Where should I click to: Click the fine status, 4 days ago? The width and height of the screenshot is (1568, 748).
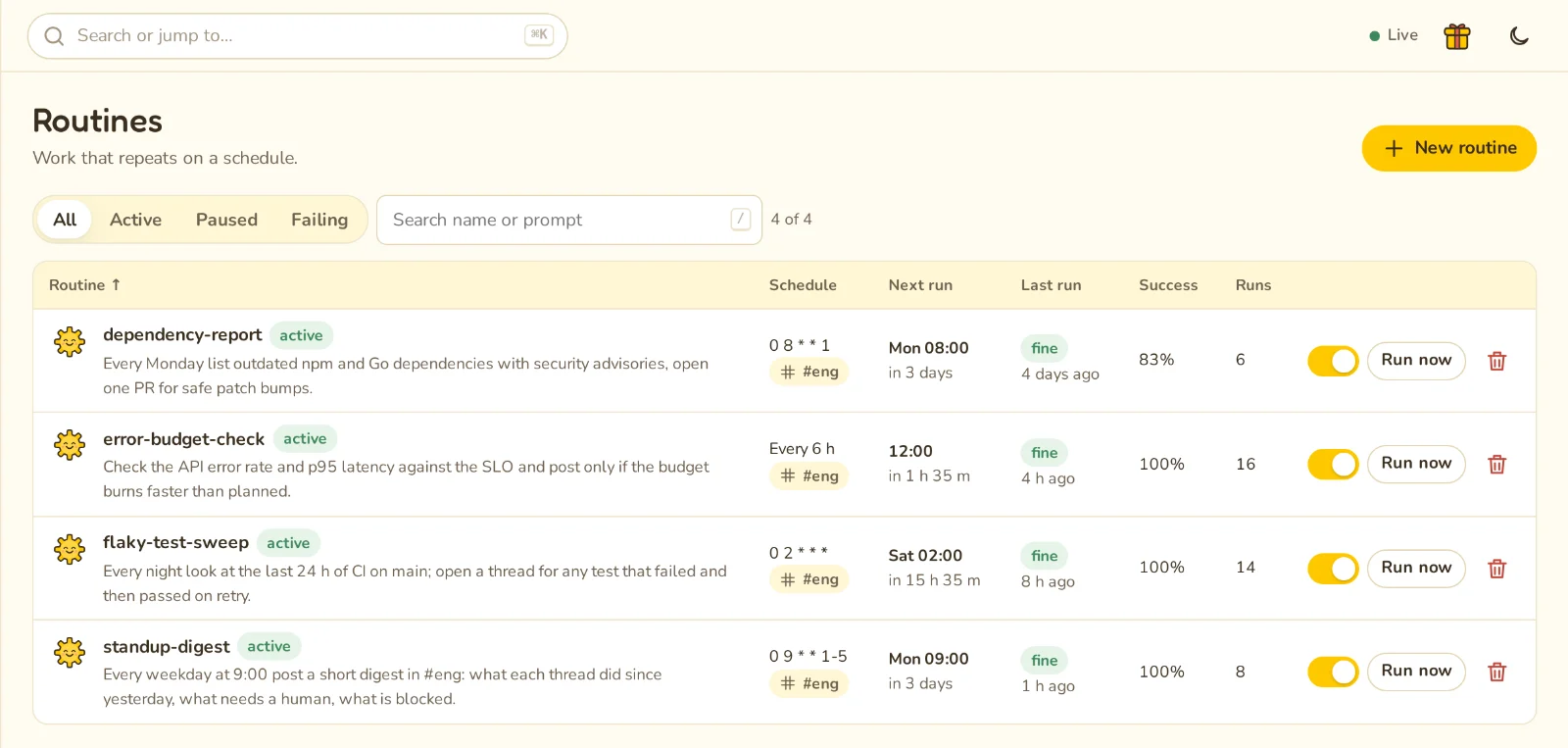pos(1045,348)
